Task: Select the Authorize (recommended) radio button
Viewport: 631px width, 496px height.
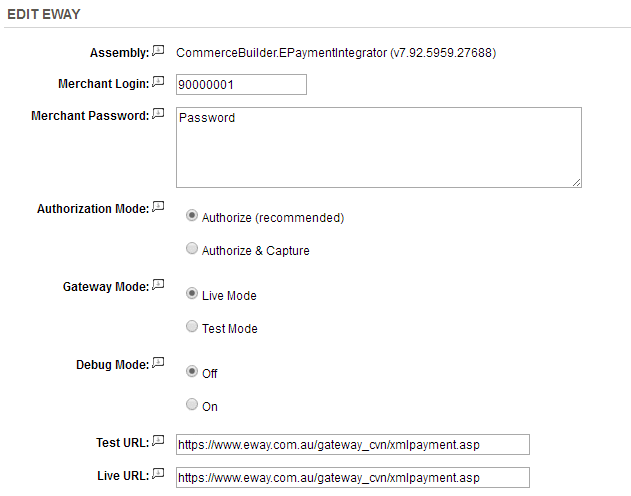Action: point(192,216)
